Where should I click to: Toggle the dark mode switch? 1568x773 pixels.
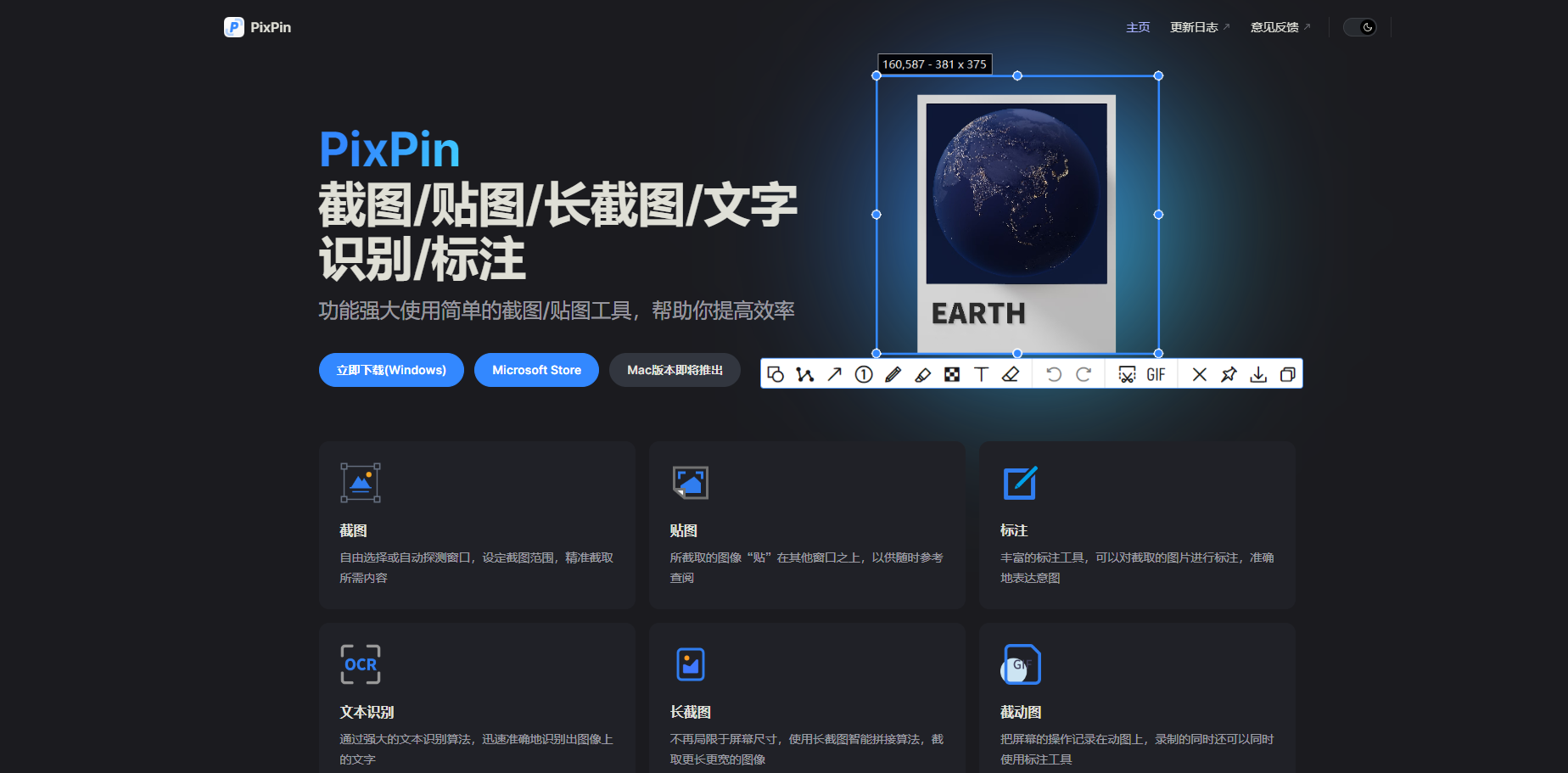[1360, 27]
